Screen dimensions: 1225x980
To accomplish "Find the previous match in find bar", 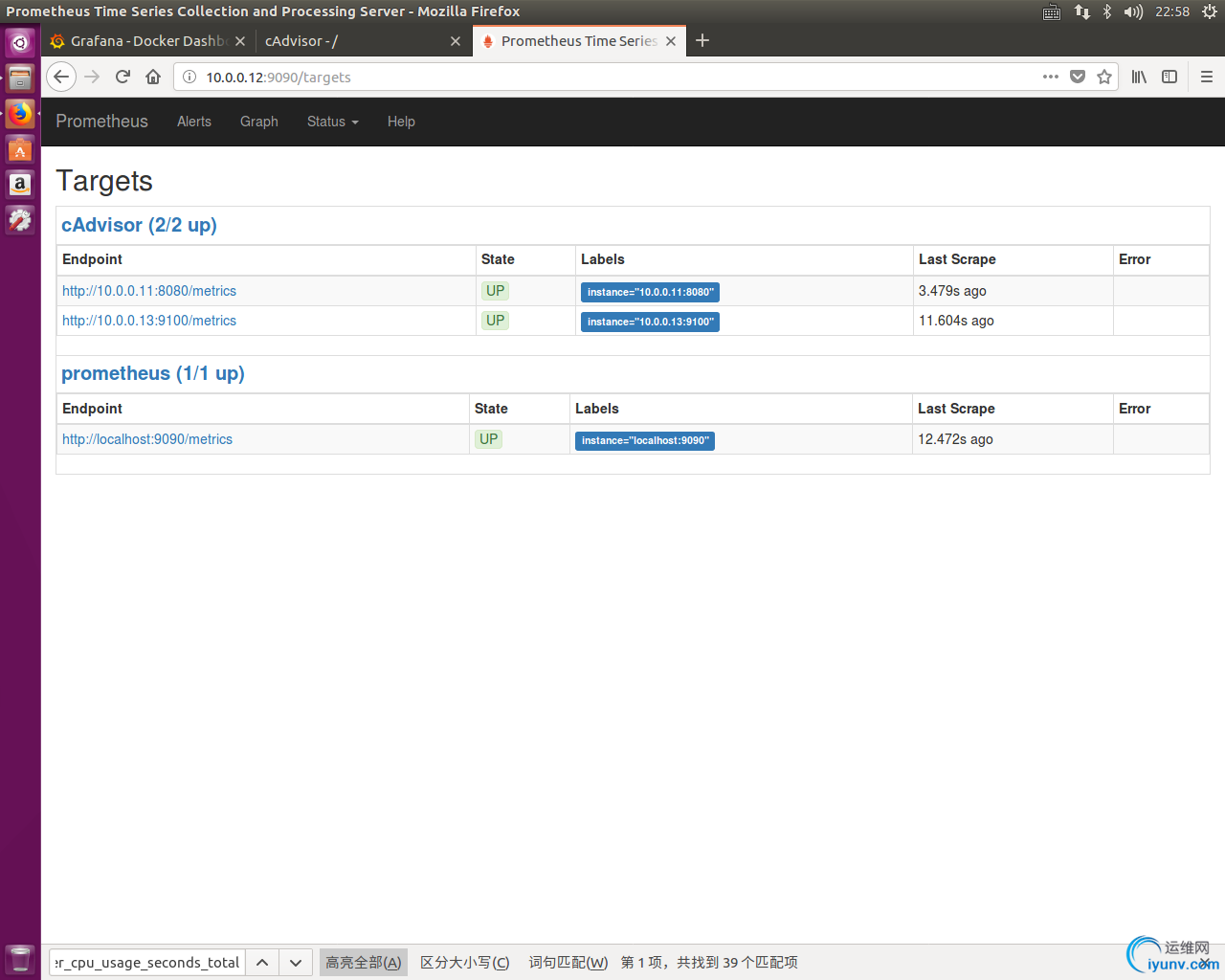I will 262,963.
